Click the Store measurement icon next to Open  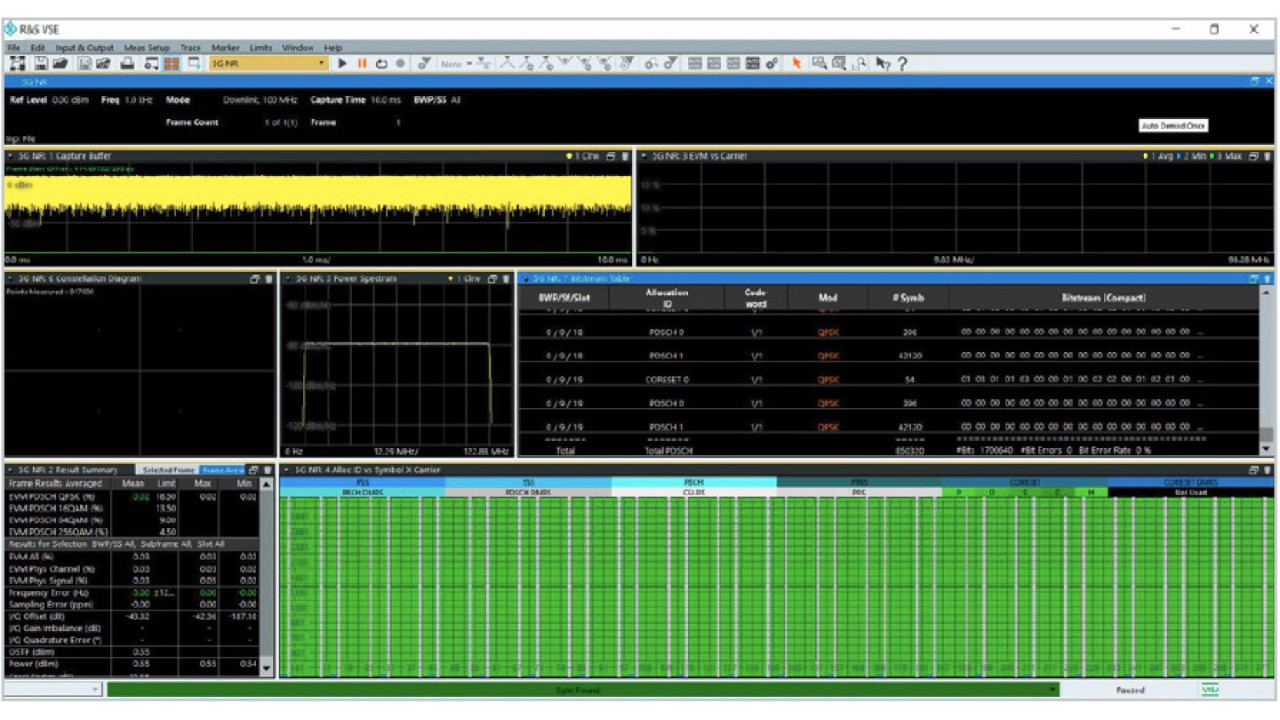point(85,64)
